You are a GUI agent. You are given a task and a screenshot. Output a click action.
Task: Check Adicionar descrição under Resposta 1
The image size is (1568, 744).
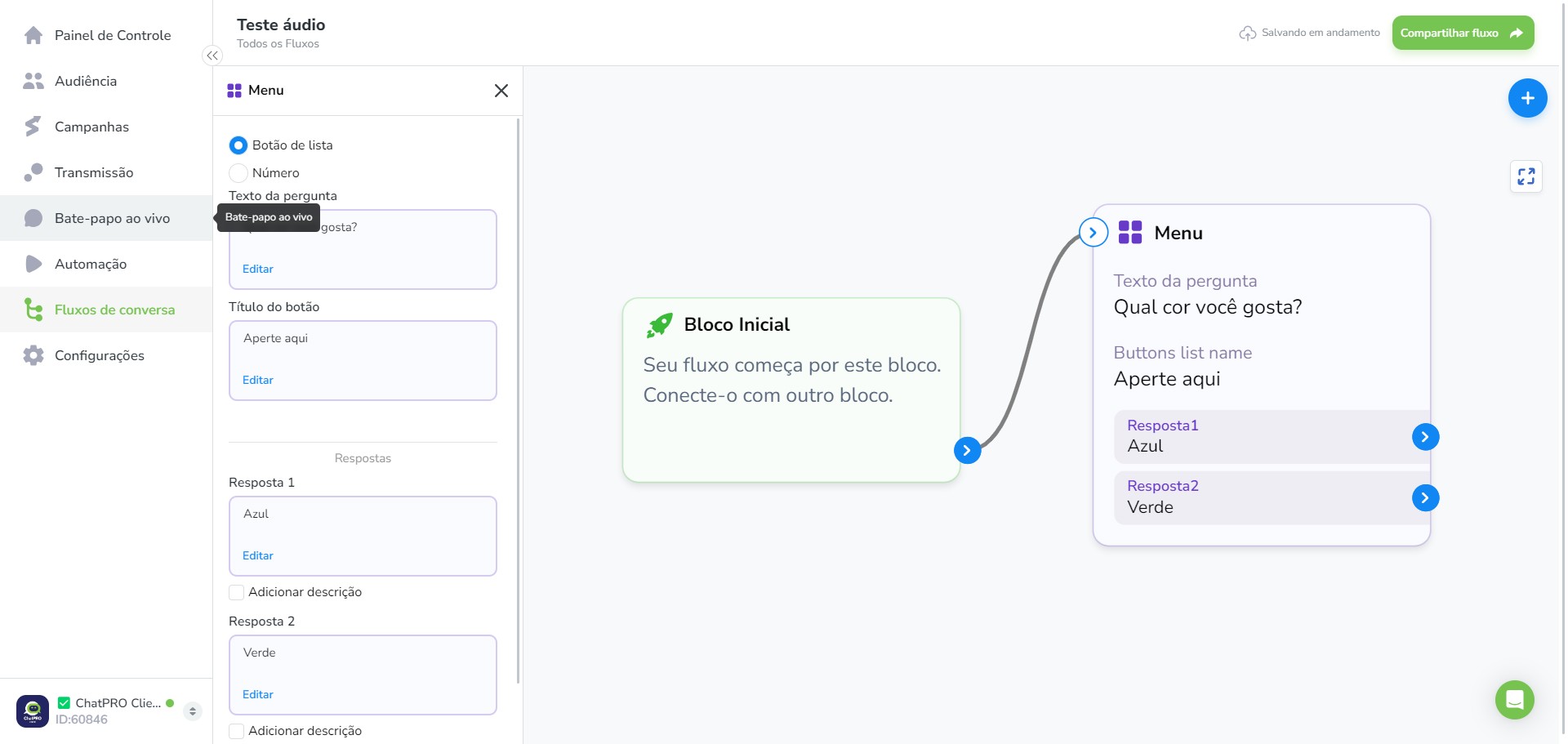[237, 592]
